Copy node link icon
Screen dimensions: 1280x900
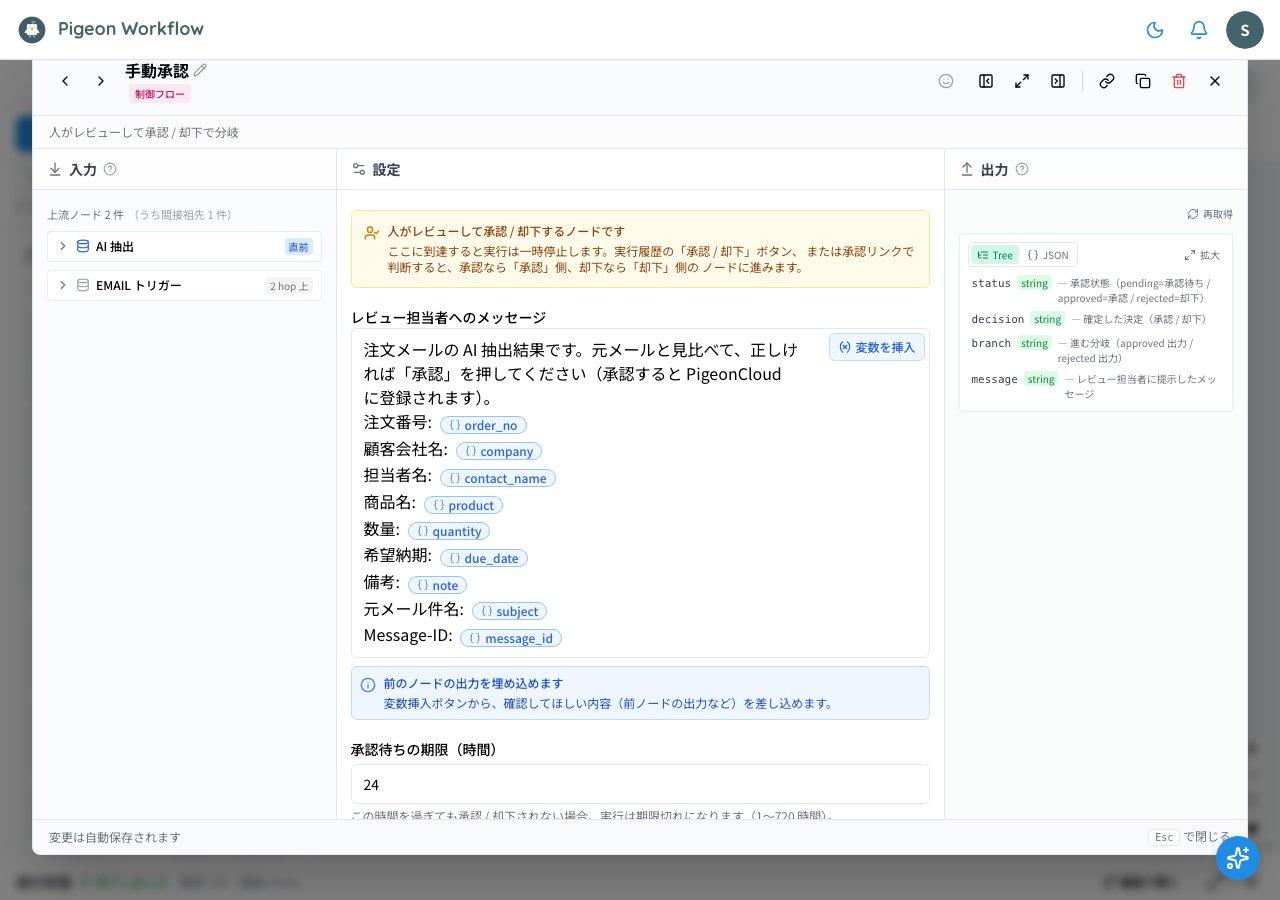(x=1107, y=81)
